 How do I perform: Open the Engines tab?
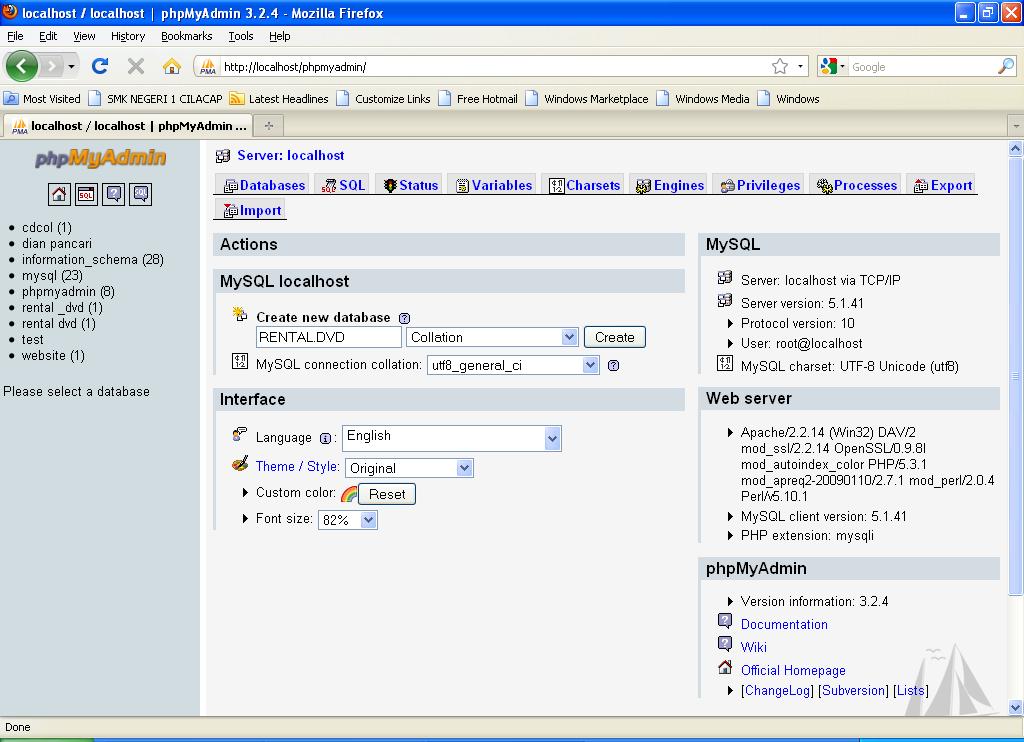click(670, 186)
